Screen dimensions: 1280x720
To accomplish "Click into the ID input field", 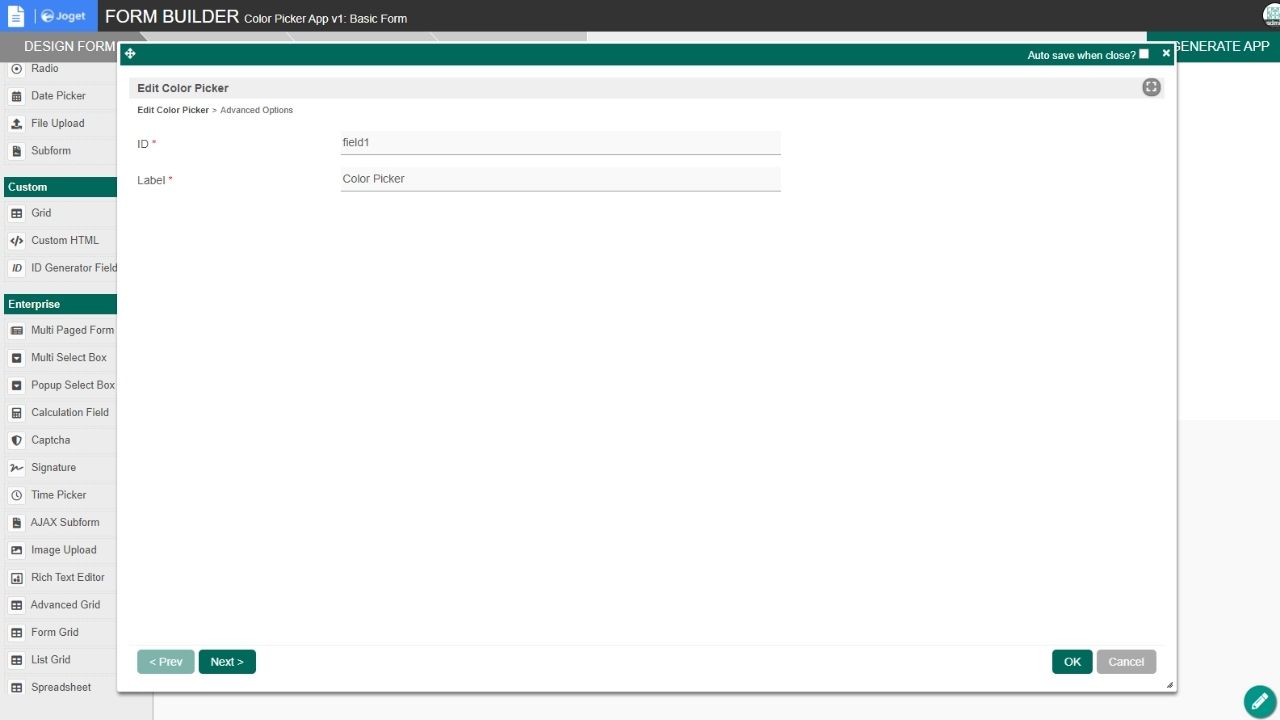I will (x=560, y=143).
